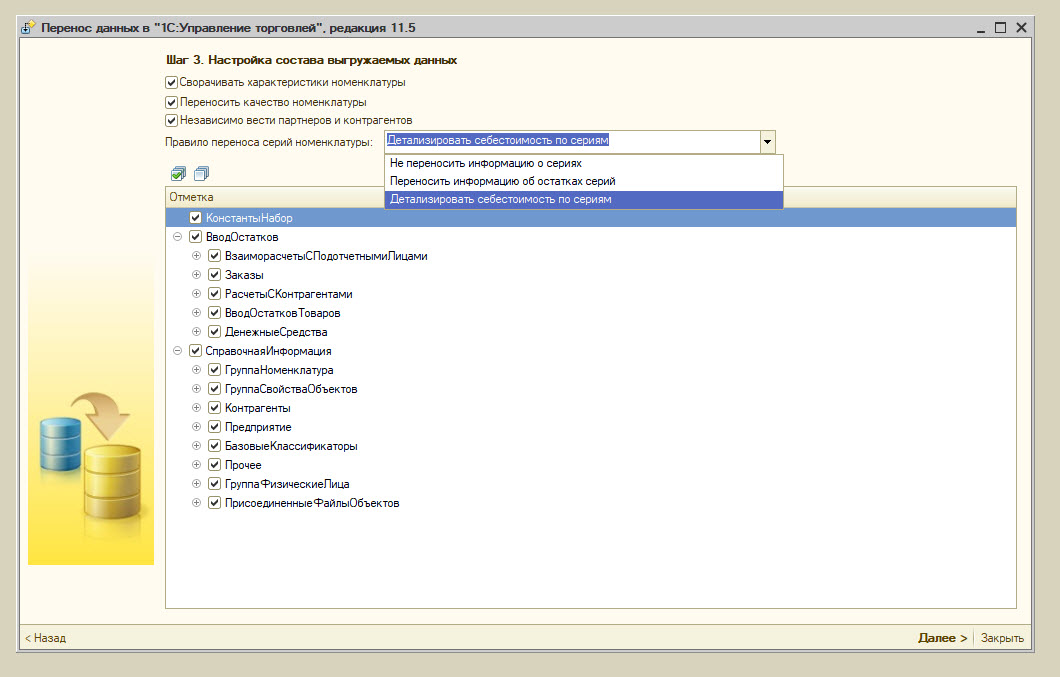Expand the РасчетыСКонтрагентами node

pos(196,294)
